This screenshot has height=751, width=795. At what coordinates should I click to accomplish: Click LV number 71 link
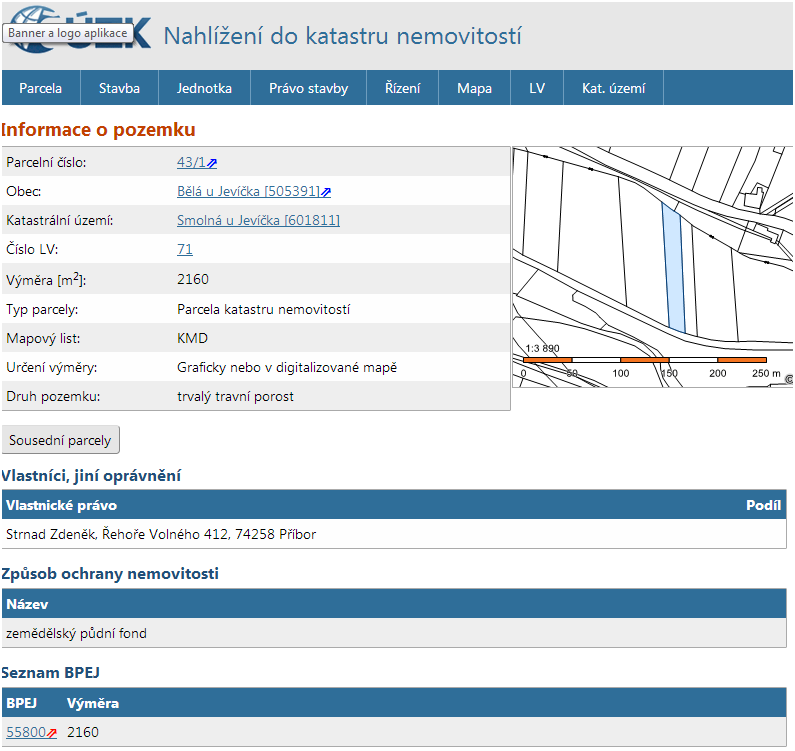point(185,249)
